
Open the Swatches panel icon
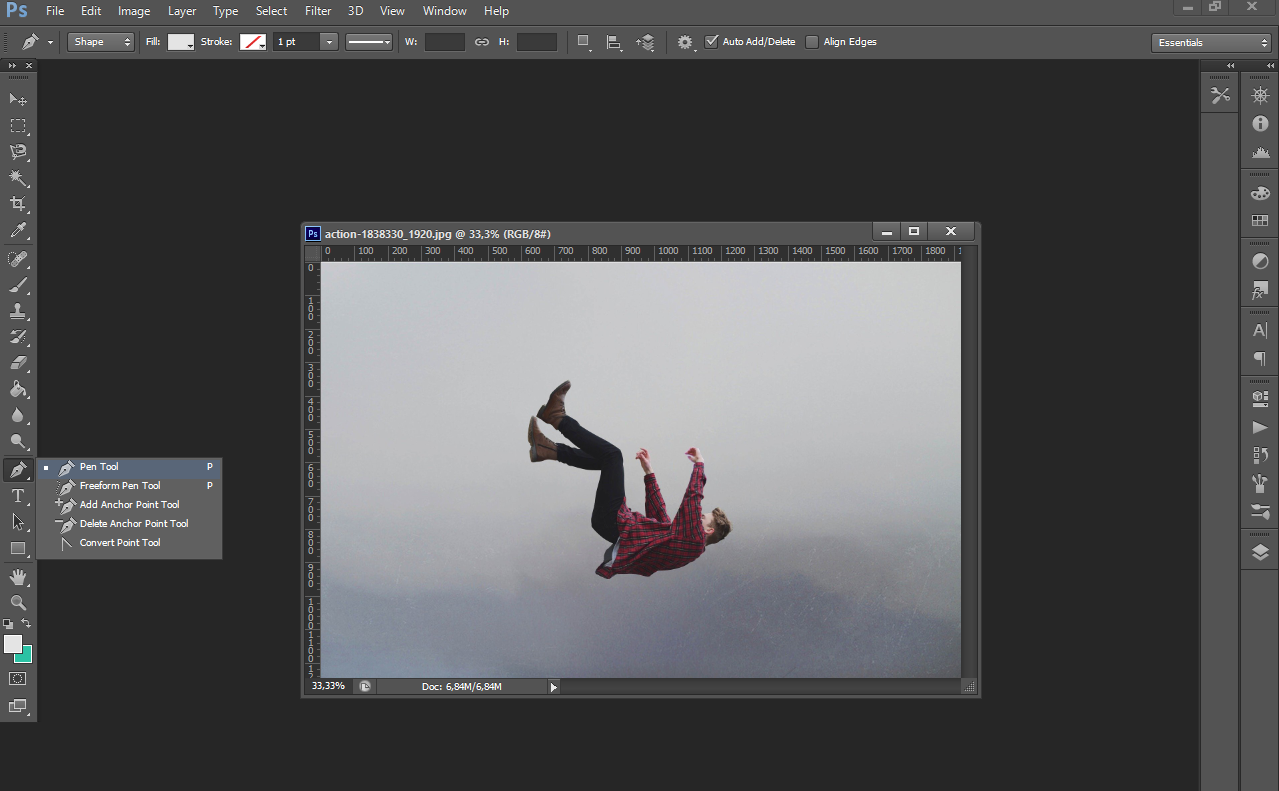coord(1260,221)
